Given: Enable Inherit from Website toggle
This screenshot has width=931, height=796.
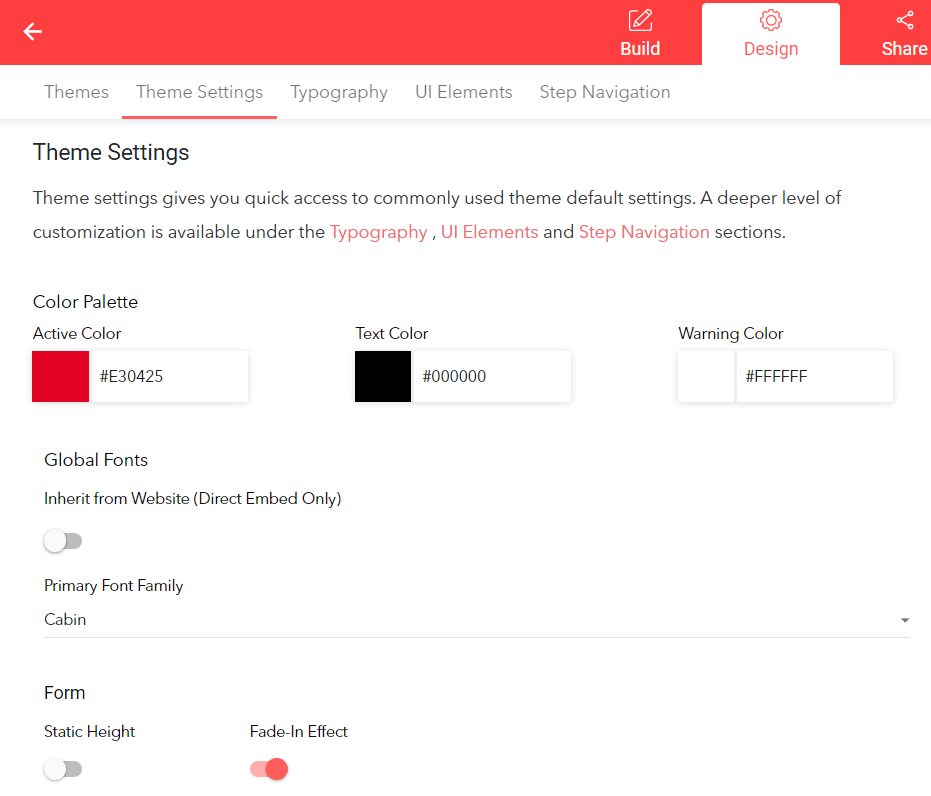Looking at the screenshot, I should (x=63, y=541).
